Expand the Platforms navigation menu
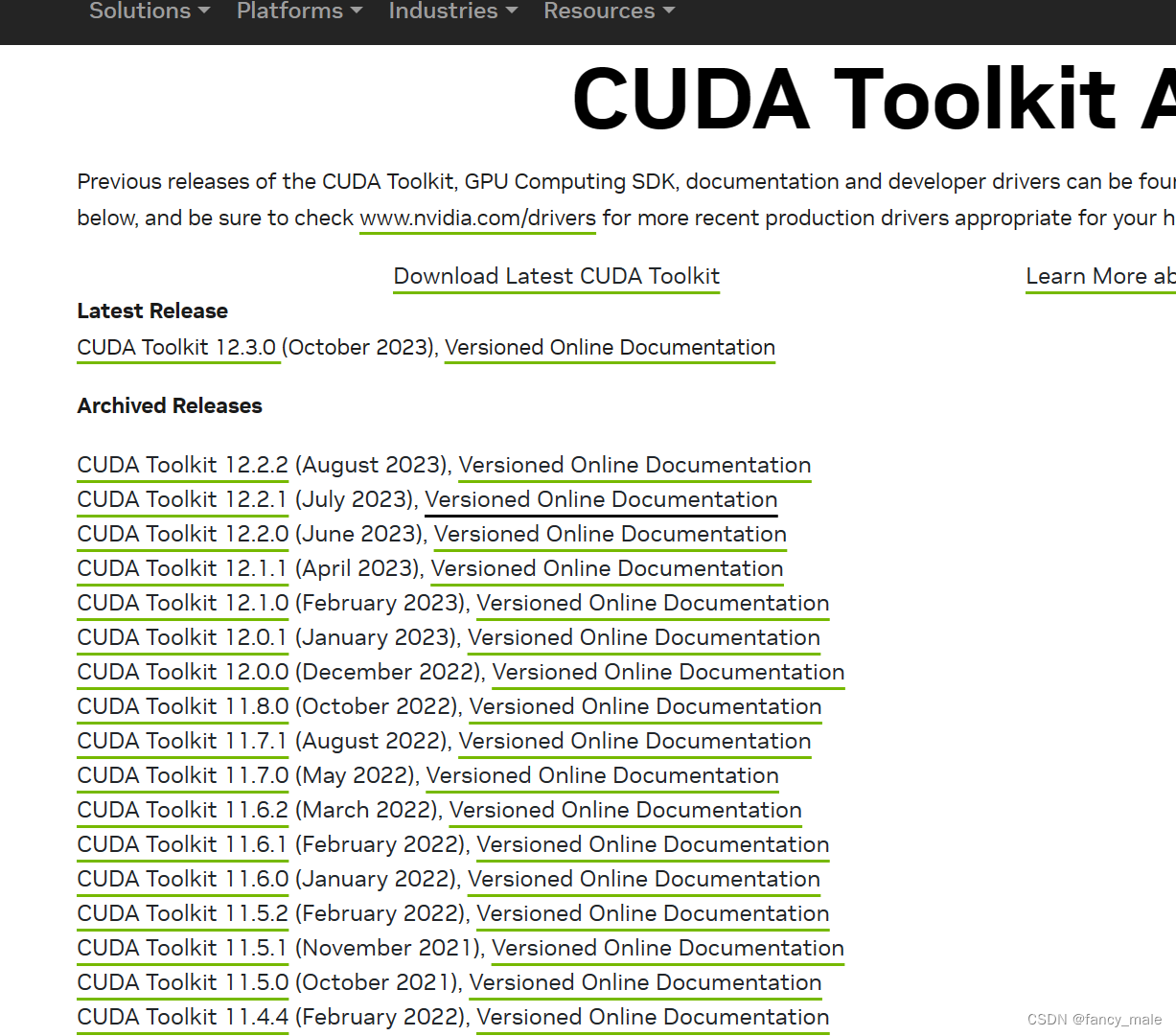The width and height of the screenshot is (1176, 1036). [299, 12]
